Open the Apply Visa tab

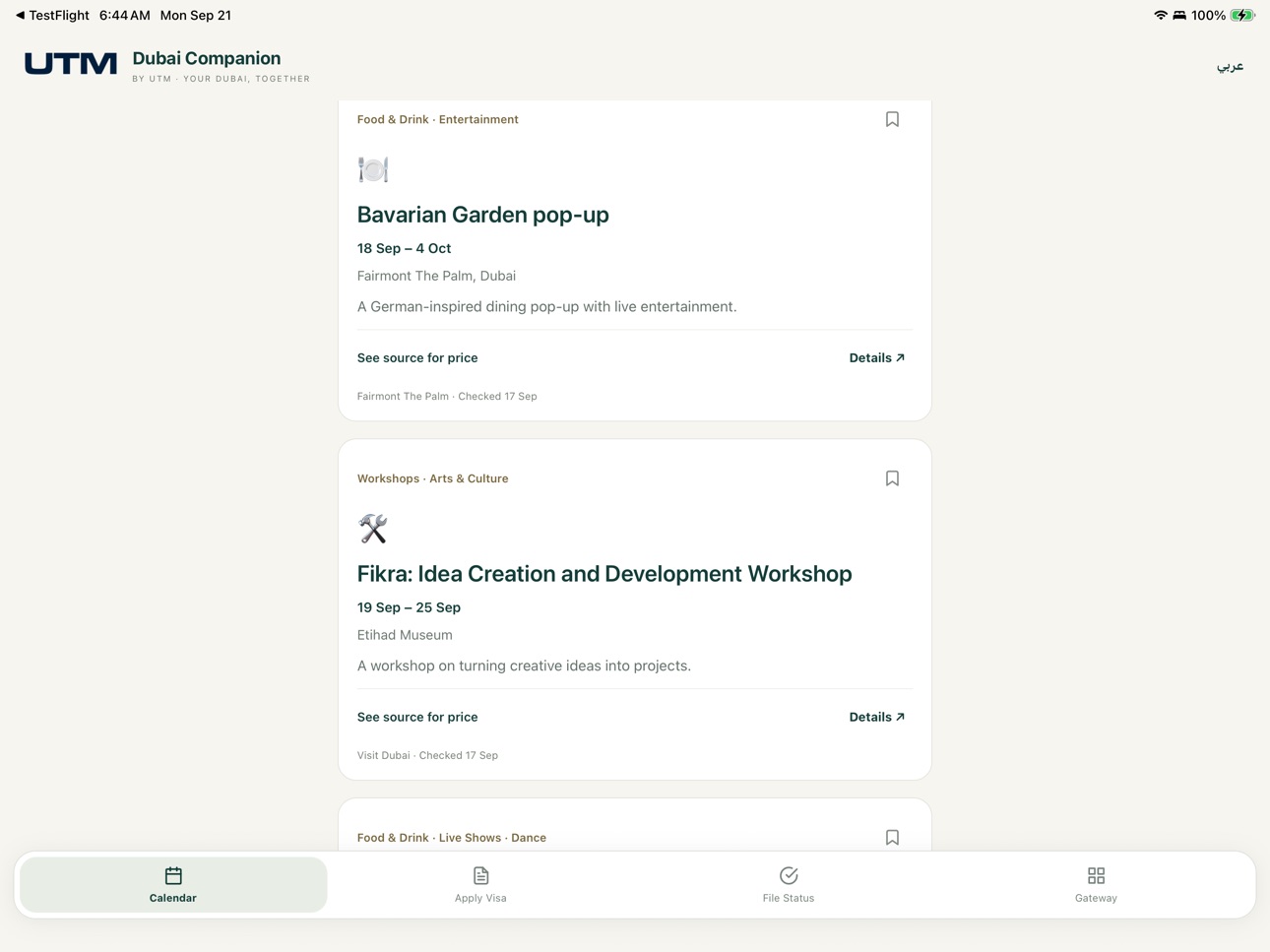[x=480, y=884]
